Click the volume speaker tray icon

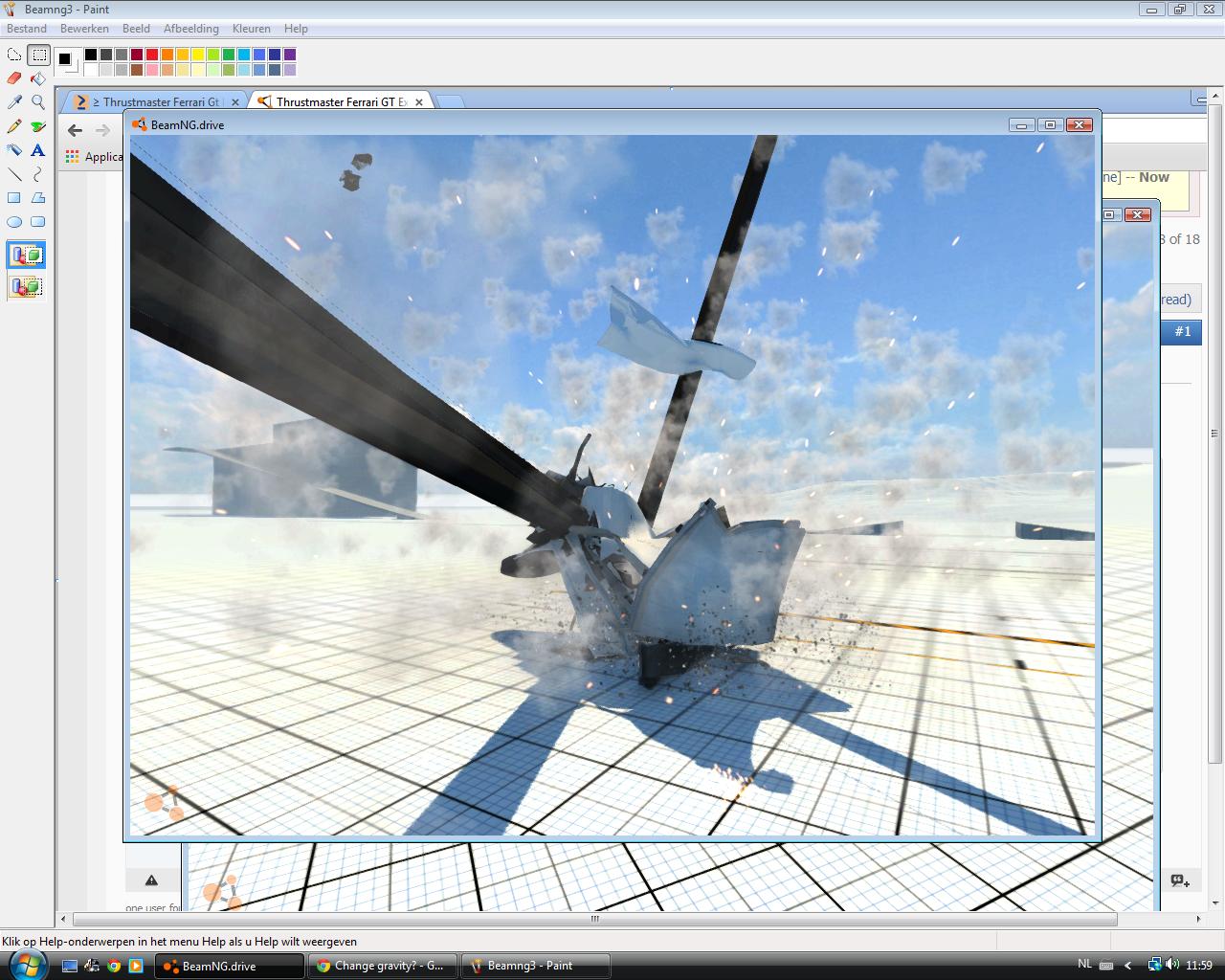tap(1172, 965)
